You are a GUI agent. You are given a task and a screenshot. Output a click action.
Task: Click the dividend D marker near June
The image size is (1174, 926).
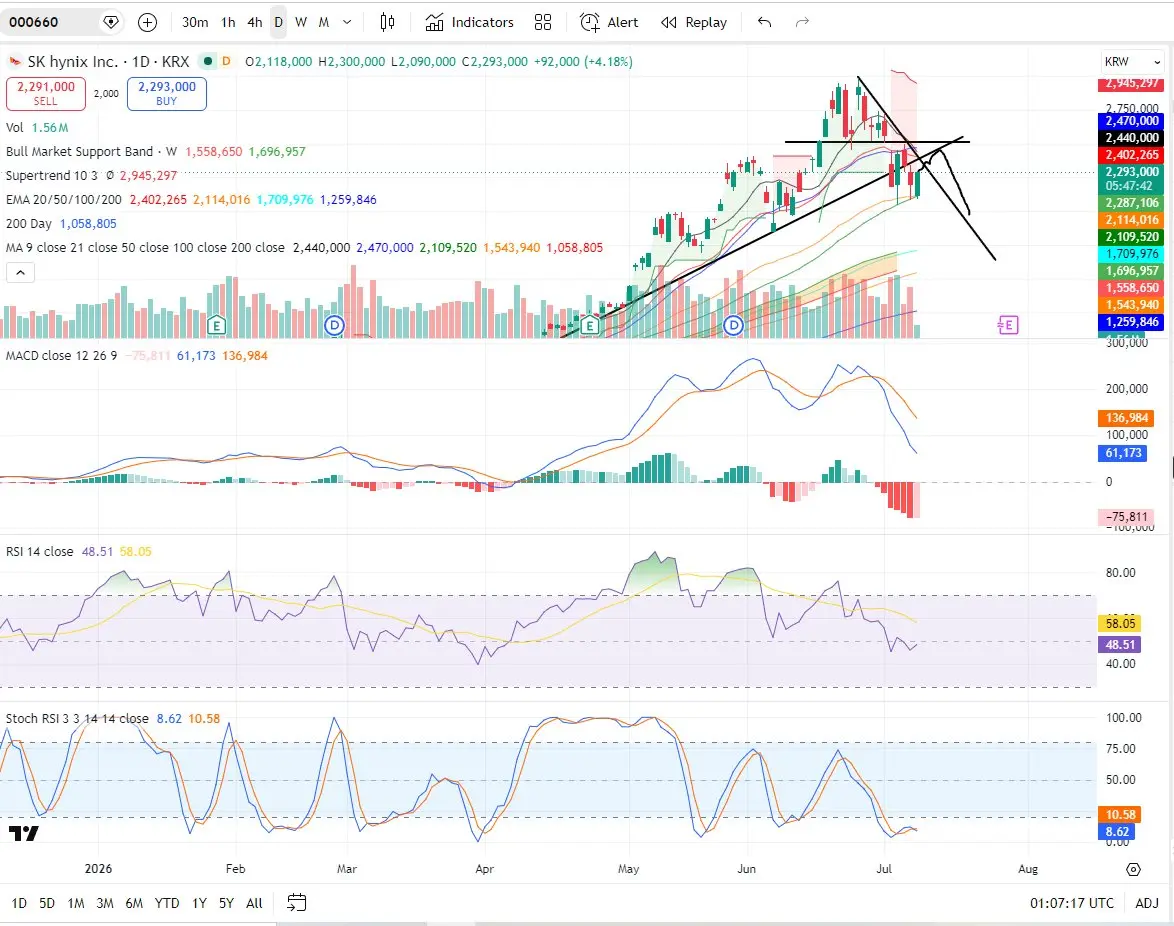coord(734,325)
